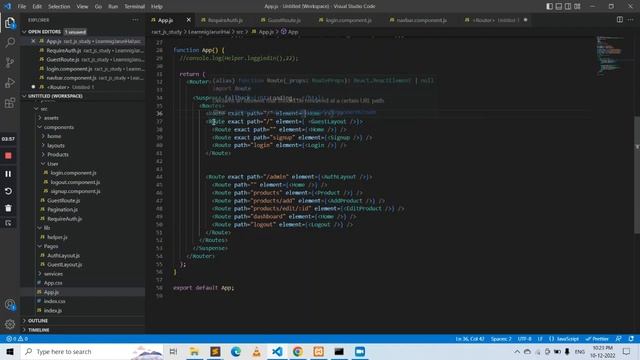Toggle bottom panel layout icon
Screen dimensions: 640x360
[559, 6]
